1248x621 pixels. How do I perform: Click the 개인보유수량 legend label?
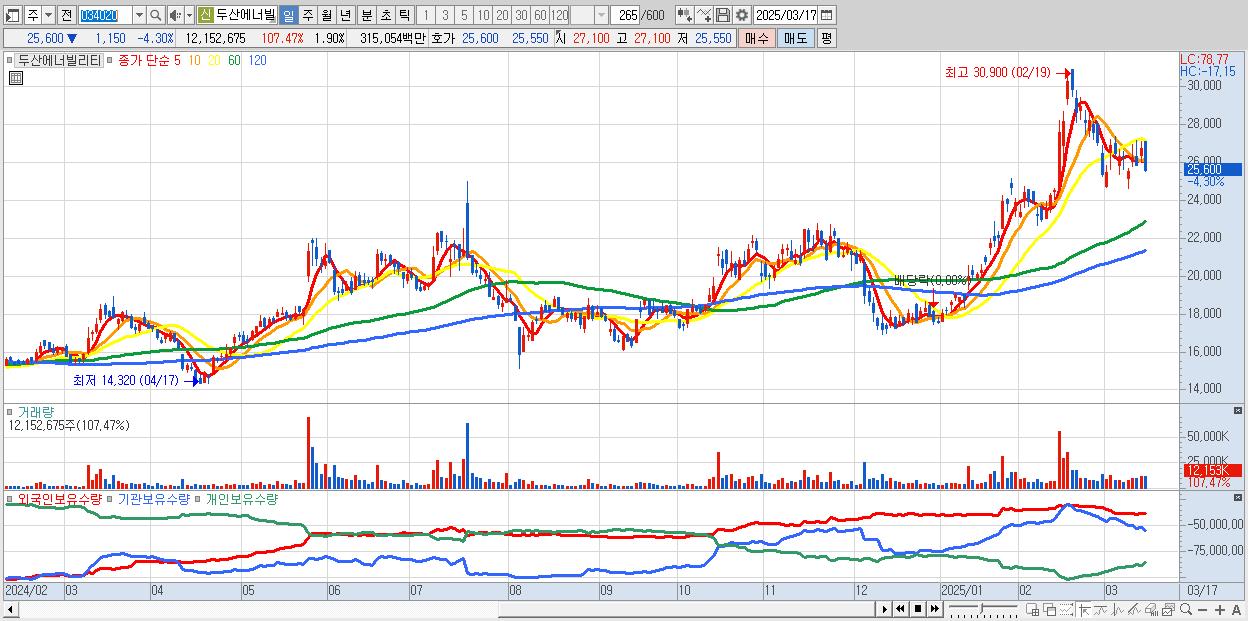pyautogui.click(x=241, y=498)
